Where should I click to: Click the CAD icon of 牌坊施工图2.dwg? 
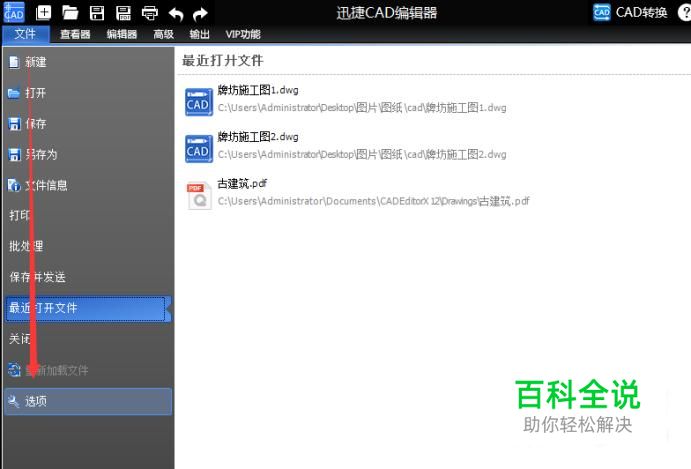[199, 149]
